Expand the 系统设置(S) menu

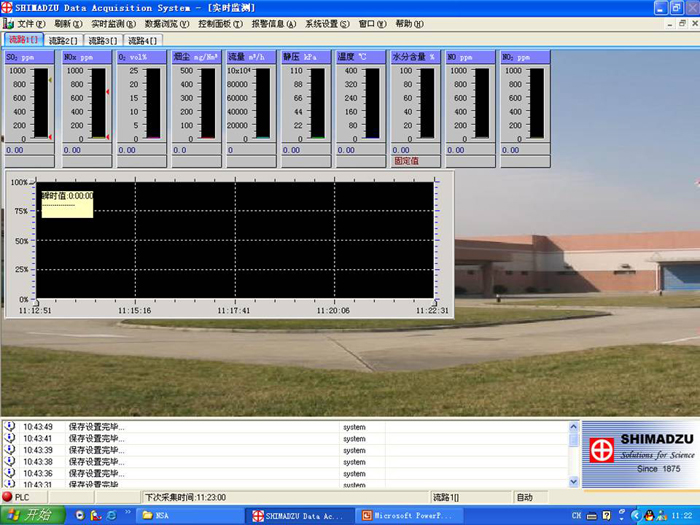coord(327,23)
